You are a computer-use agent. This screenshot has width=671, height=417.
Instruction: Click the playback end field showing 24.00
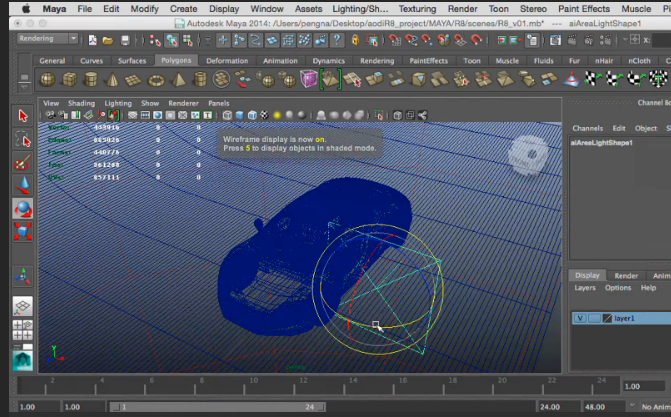[558, 407]
